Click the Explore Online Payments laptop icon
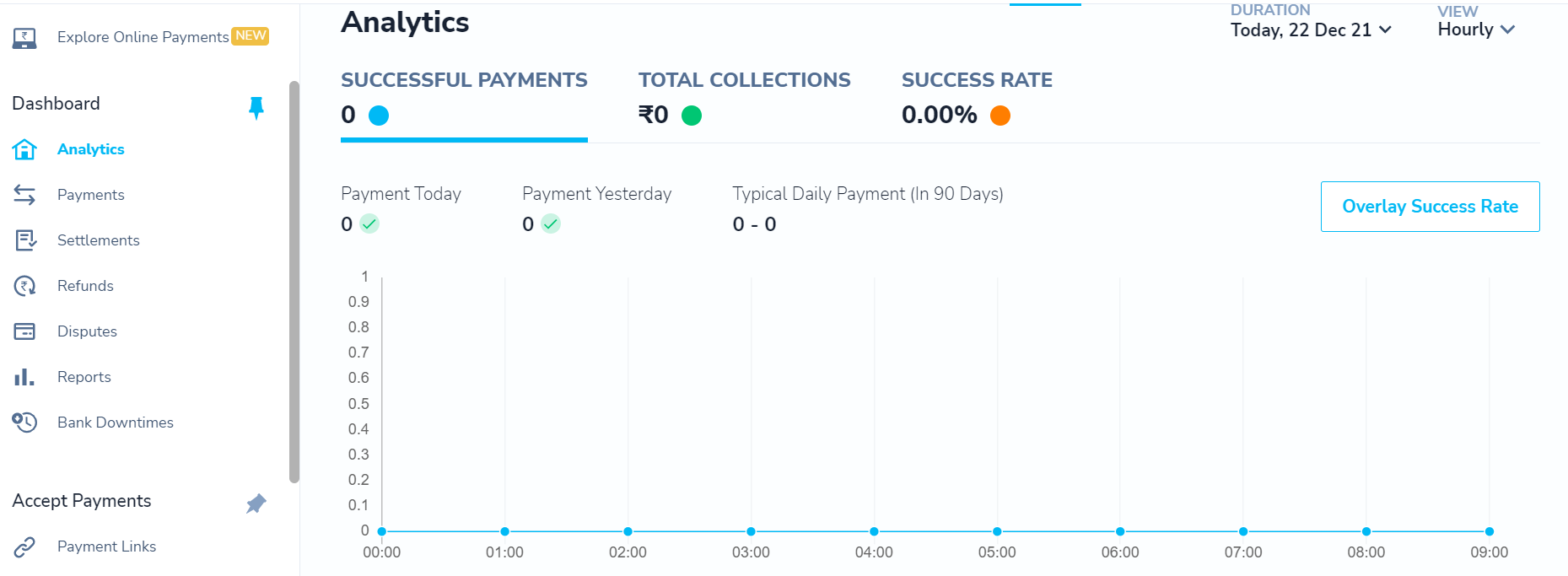The width and height of the screenshot is (1568, 576). coord(24,37)
